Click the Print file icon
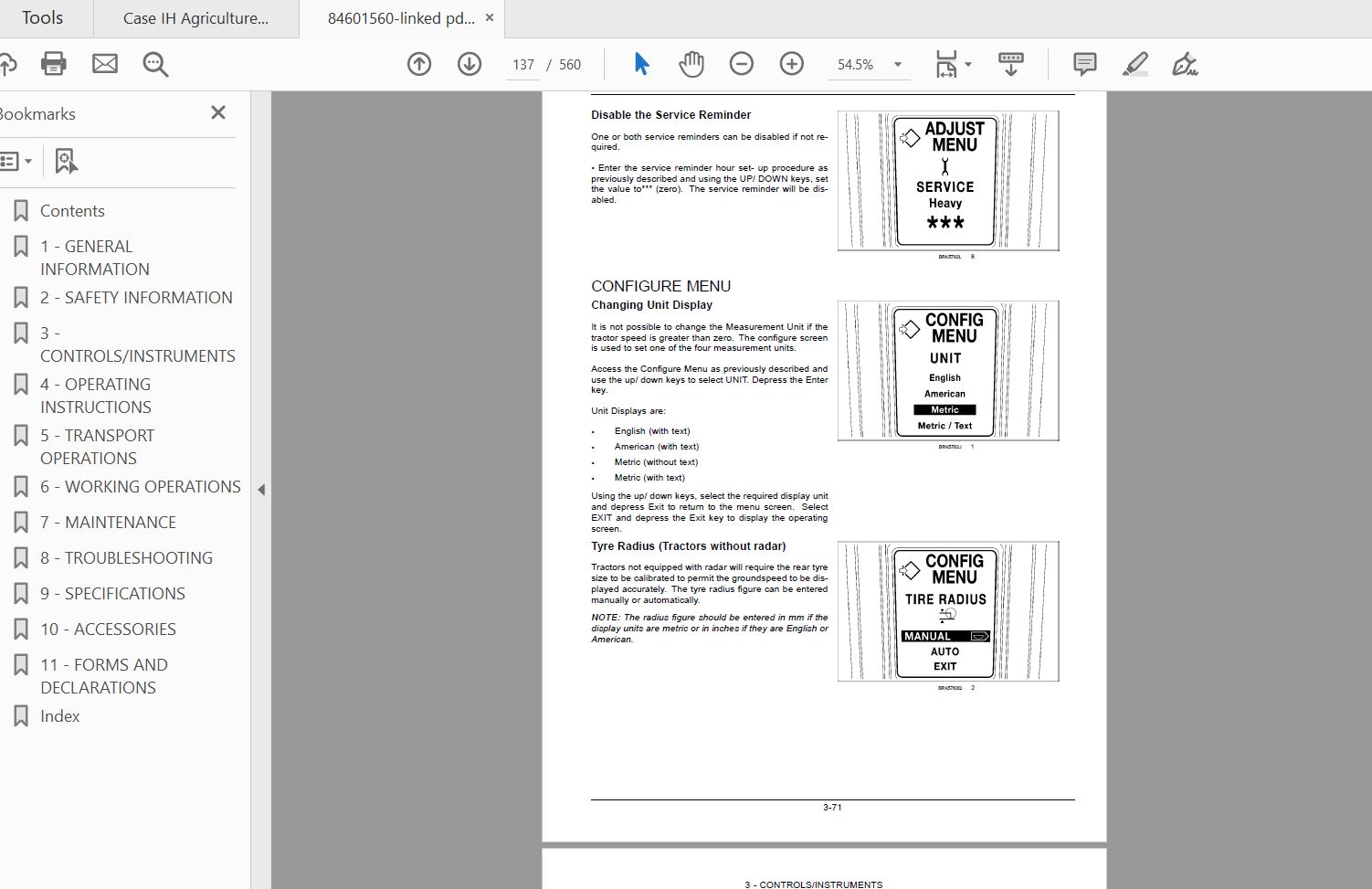Viewport: 1372px width, 889px height. (54, 64)
